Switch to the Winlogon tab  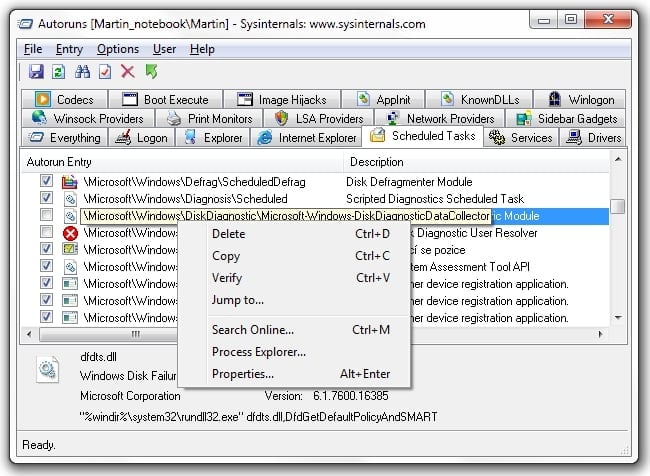pyautogui.click(x=580, y=100)
